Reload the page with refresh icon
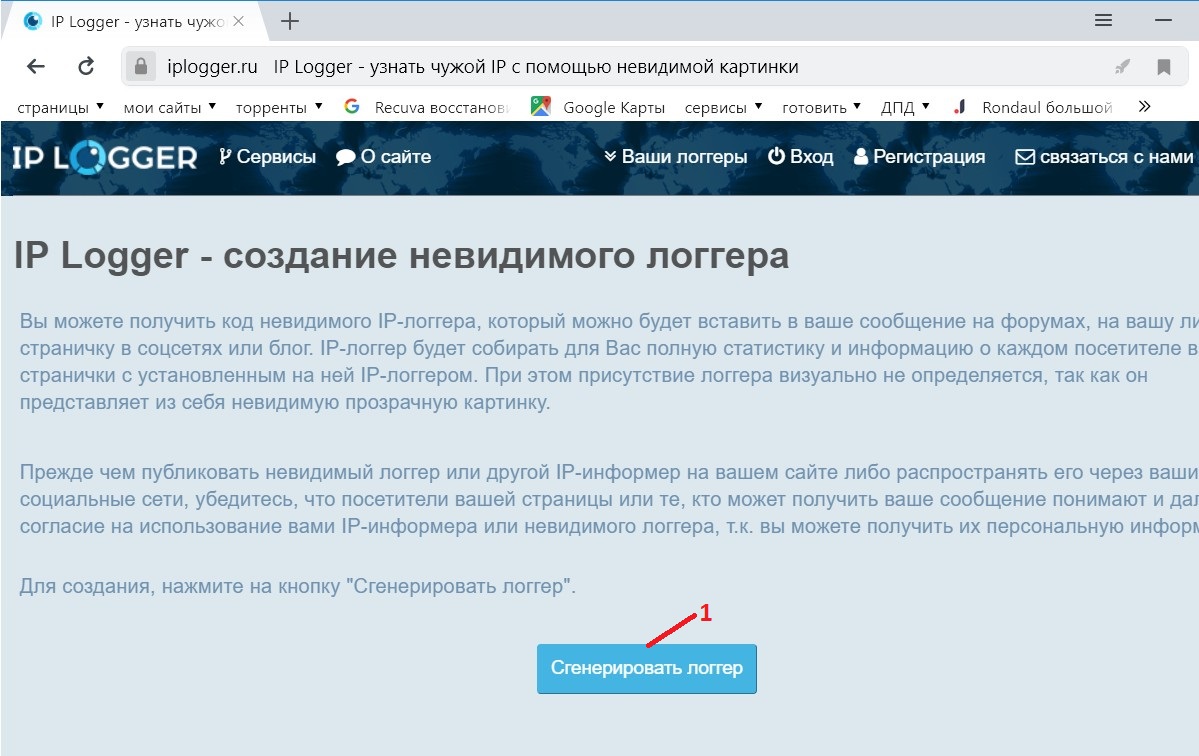 point(86,67)
